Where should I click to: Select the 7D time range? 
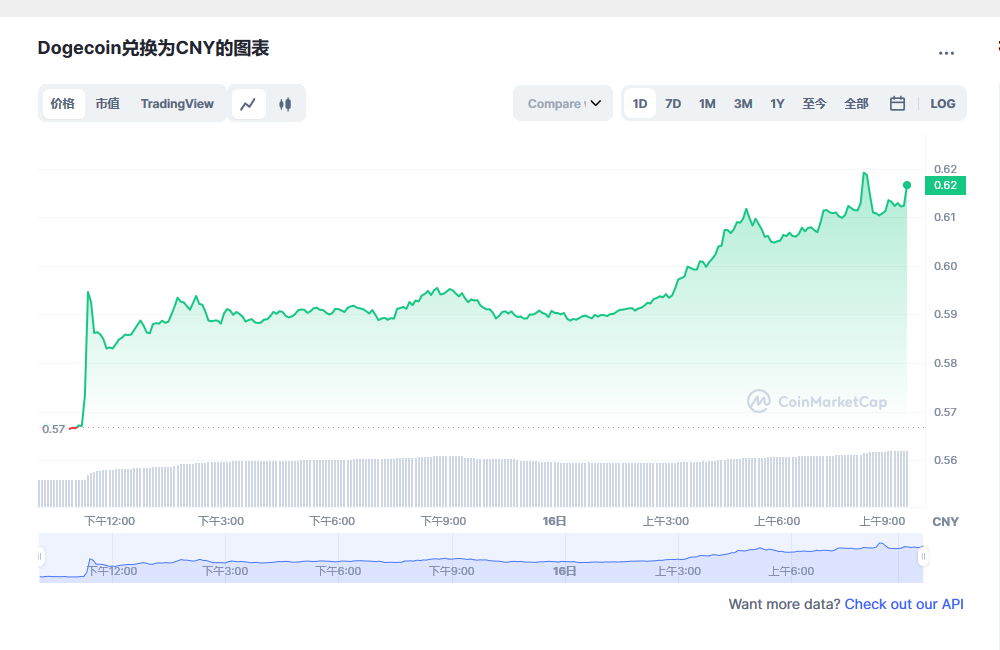(673, 104)
